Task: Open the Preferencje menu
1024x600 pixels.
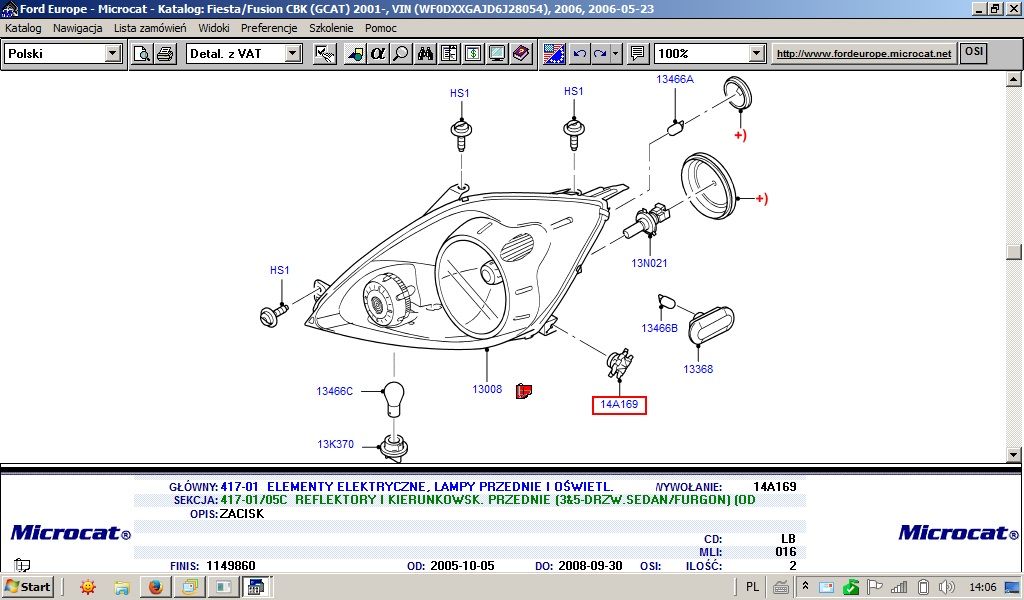Action: pos(269,28)
